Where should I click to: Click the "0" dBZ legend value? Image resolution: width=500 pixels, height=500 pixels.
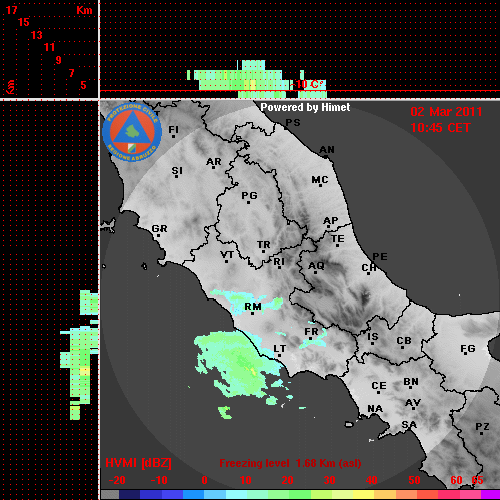click(204, 480)
